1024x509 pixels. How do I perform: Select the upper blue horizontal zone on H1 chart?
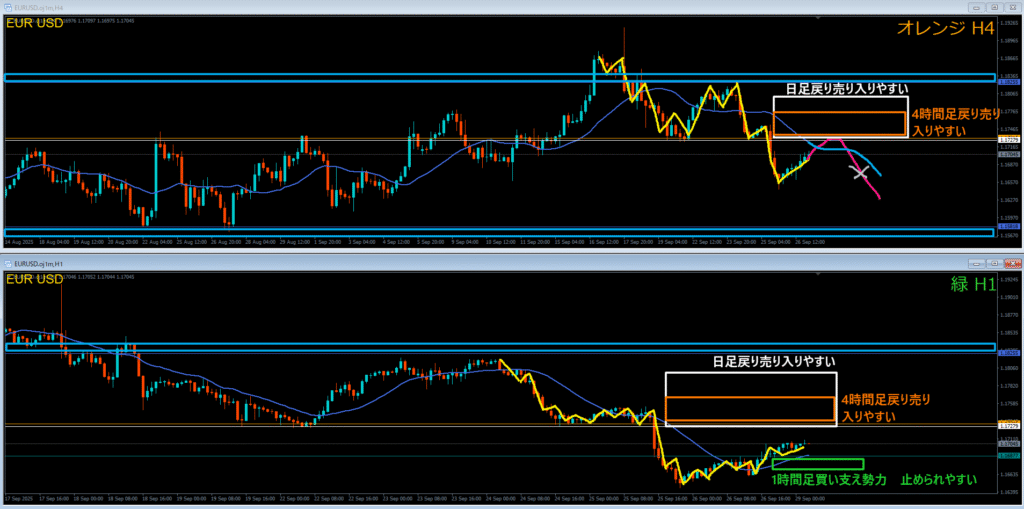coord(500,347)
